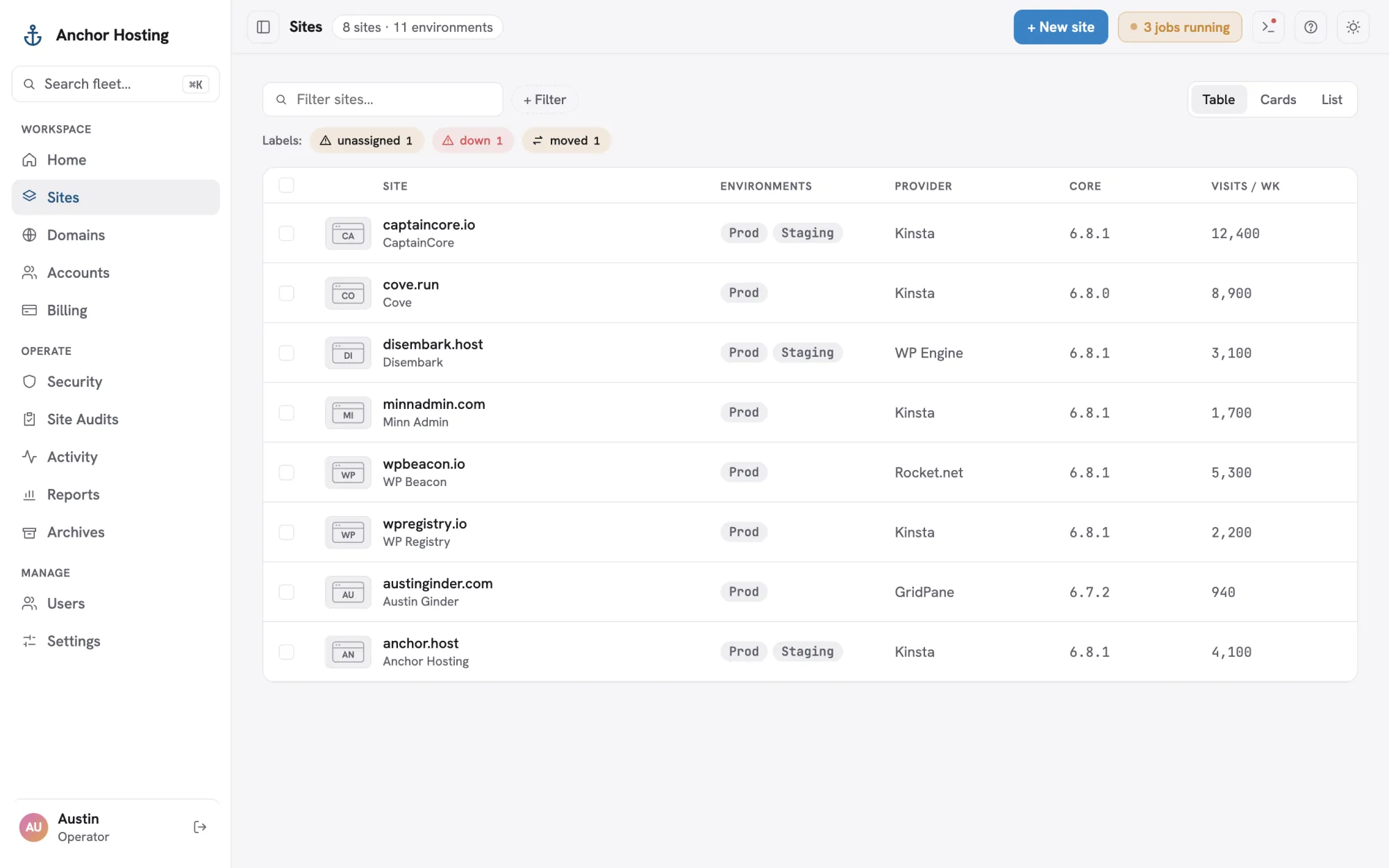Filter by the unassigned label

(x=366, y=140)
